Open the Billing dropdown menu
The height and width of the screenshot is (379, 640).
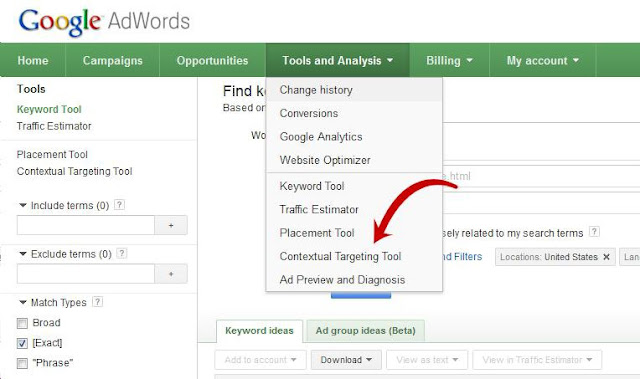(449, 60)
